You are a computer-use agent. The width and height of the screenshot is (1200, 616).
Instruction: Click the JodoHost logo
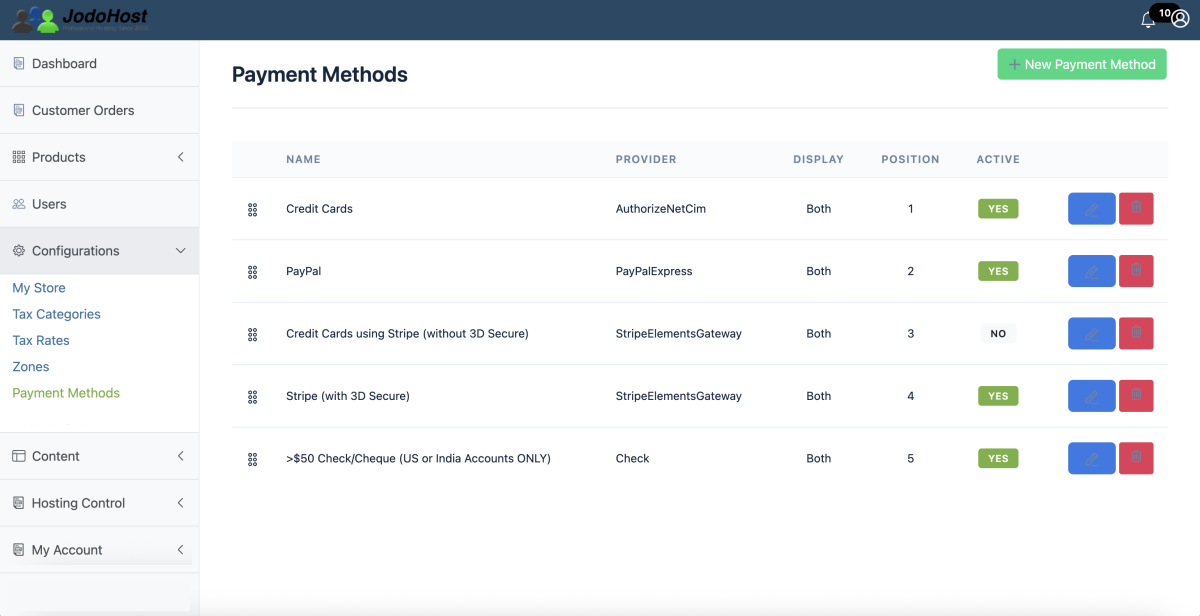(x=80, y=19)
